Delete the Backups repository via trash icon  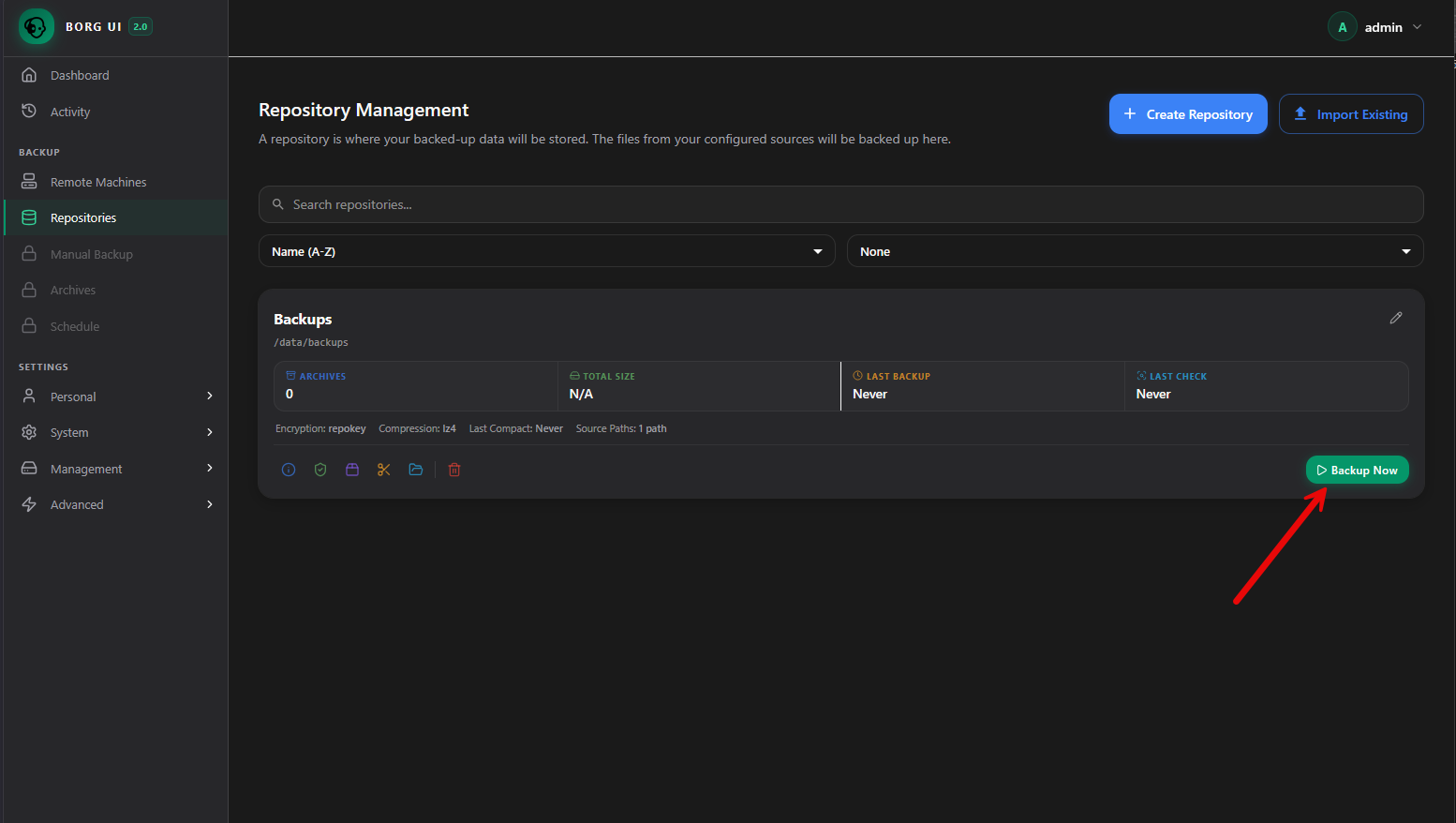(454, 469)
